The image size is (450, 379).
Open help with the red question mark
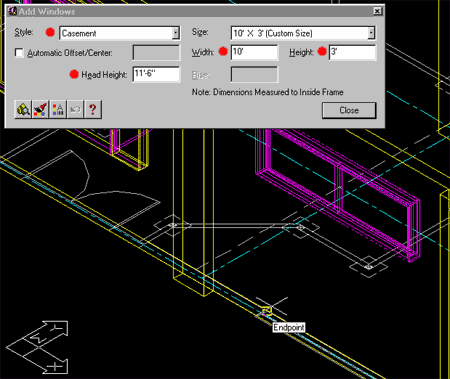93,109
